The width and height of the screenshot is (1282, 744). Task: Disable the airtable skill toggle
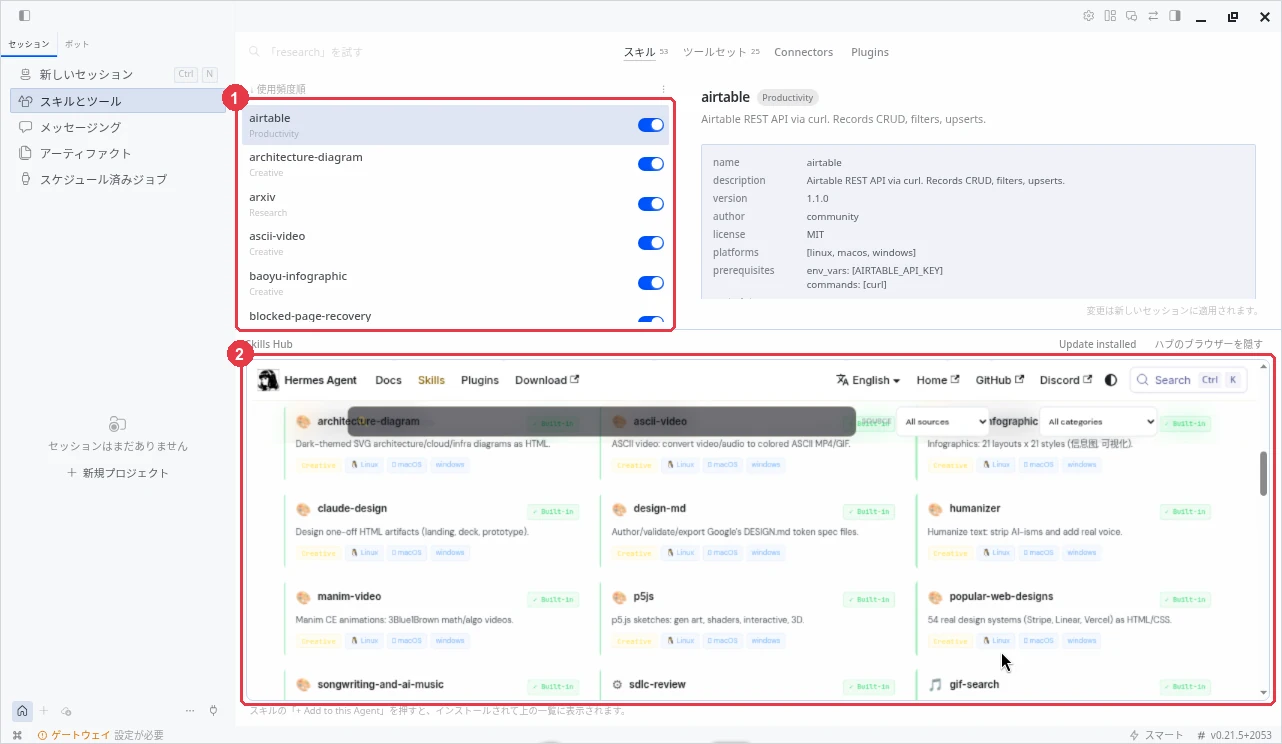651,125
